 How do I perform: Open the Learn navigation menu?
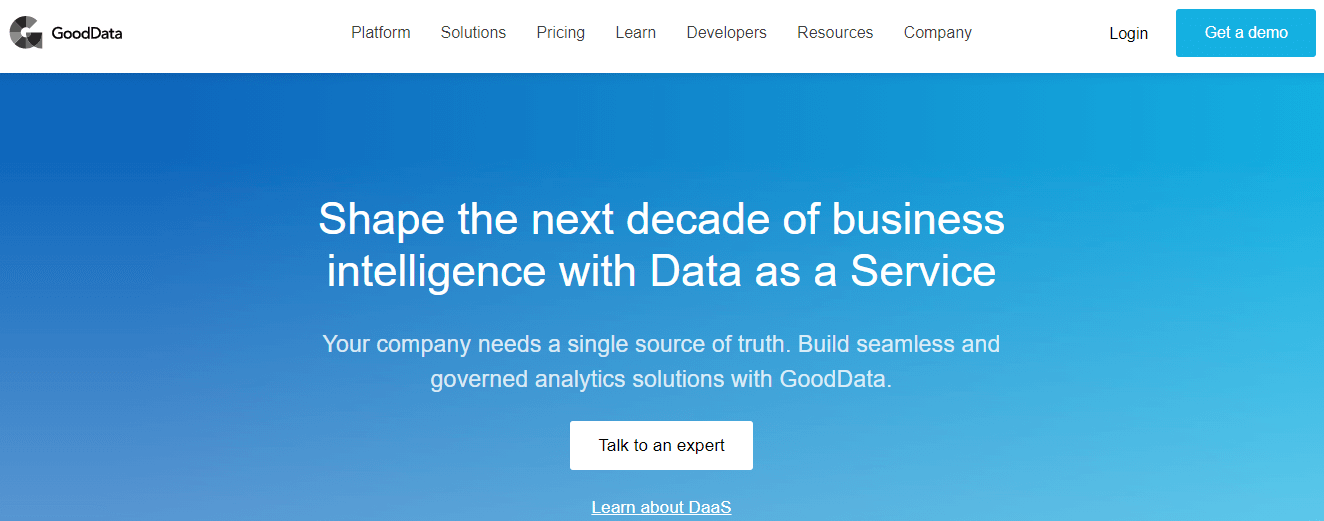(636, 33)
